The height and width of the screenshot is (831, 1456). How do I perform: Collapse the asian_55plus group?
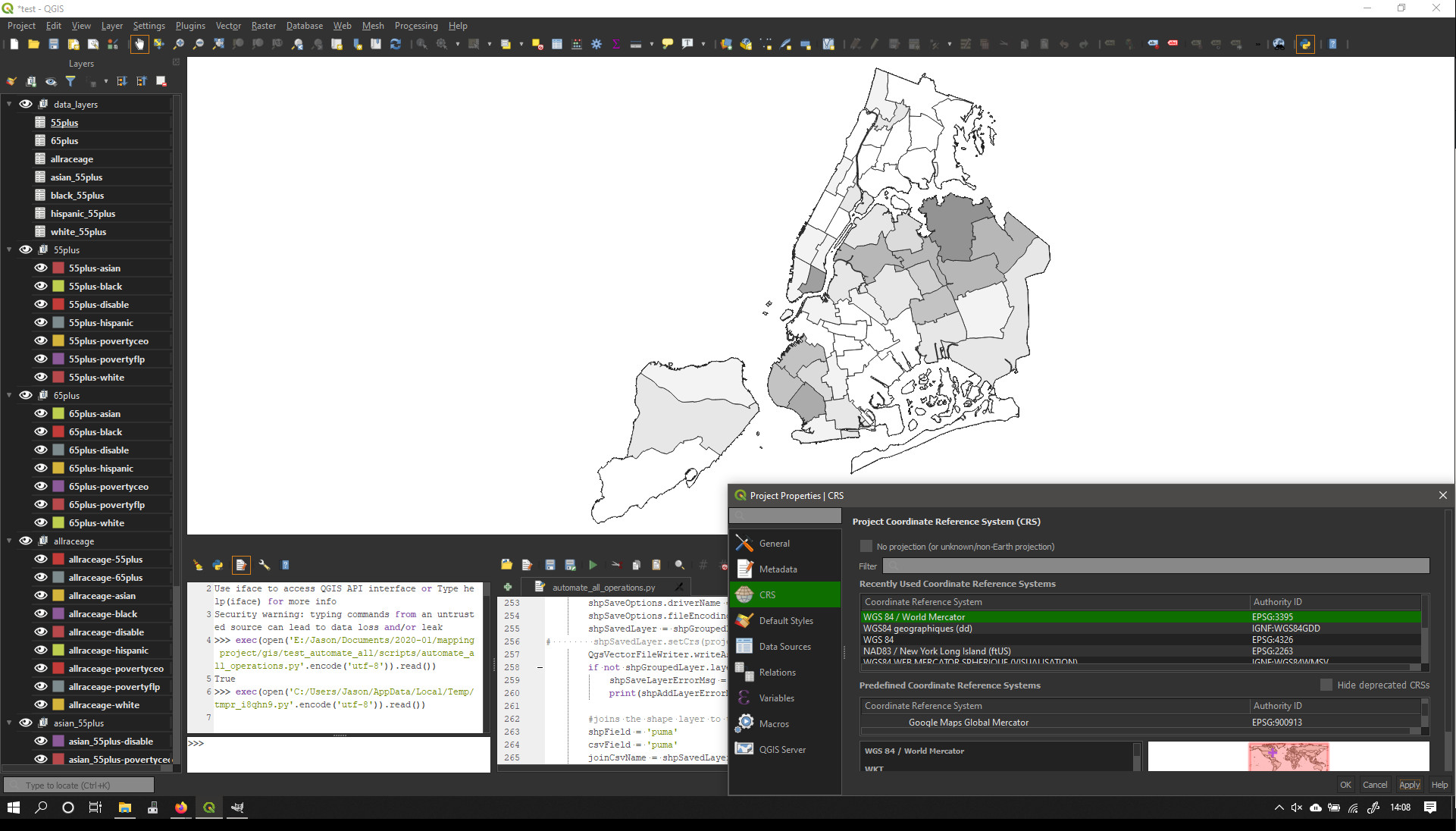pyautogui.click(x=9, y=723)
